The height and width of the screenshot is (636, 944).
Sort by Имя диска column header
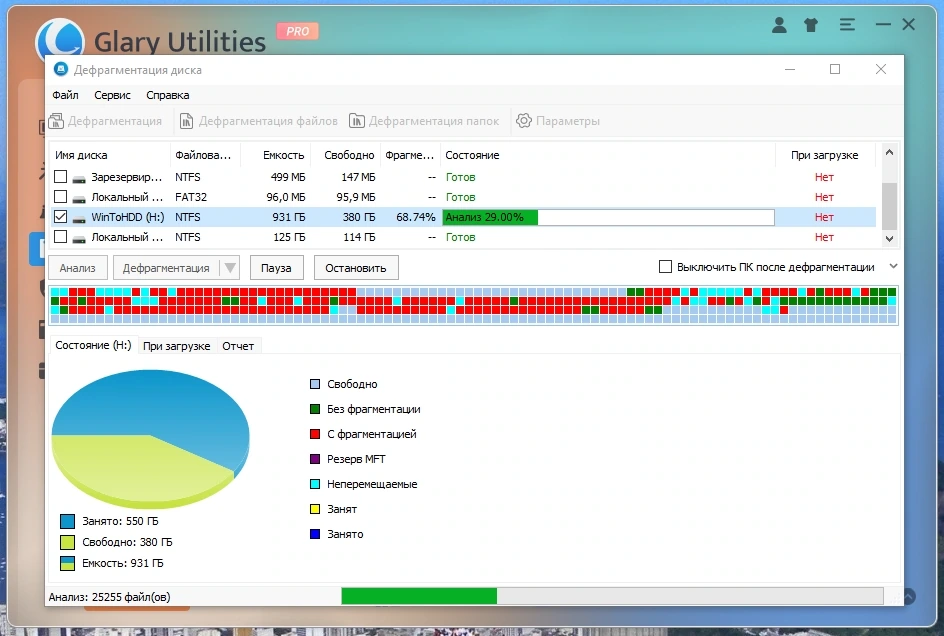(x=110, y=155)
